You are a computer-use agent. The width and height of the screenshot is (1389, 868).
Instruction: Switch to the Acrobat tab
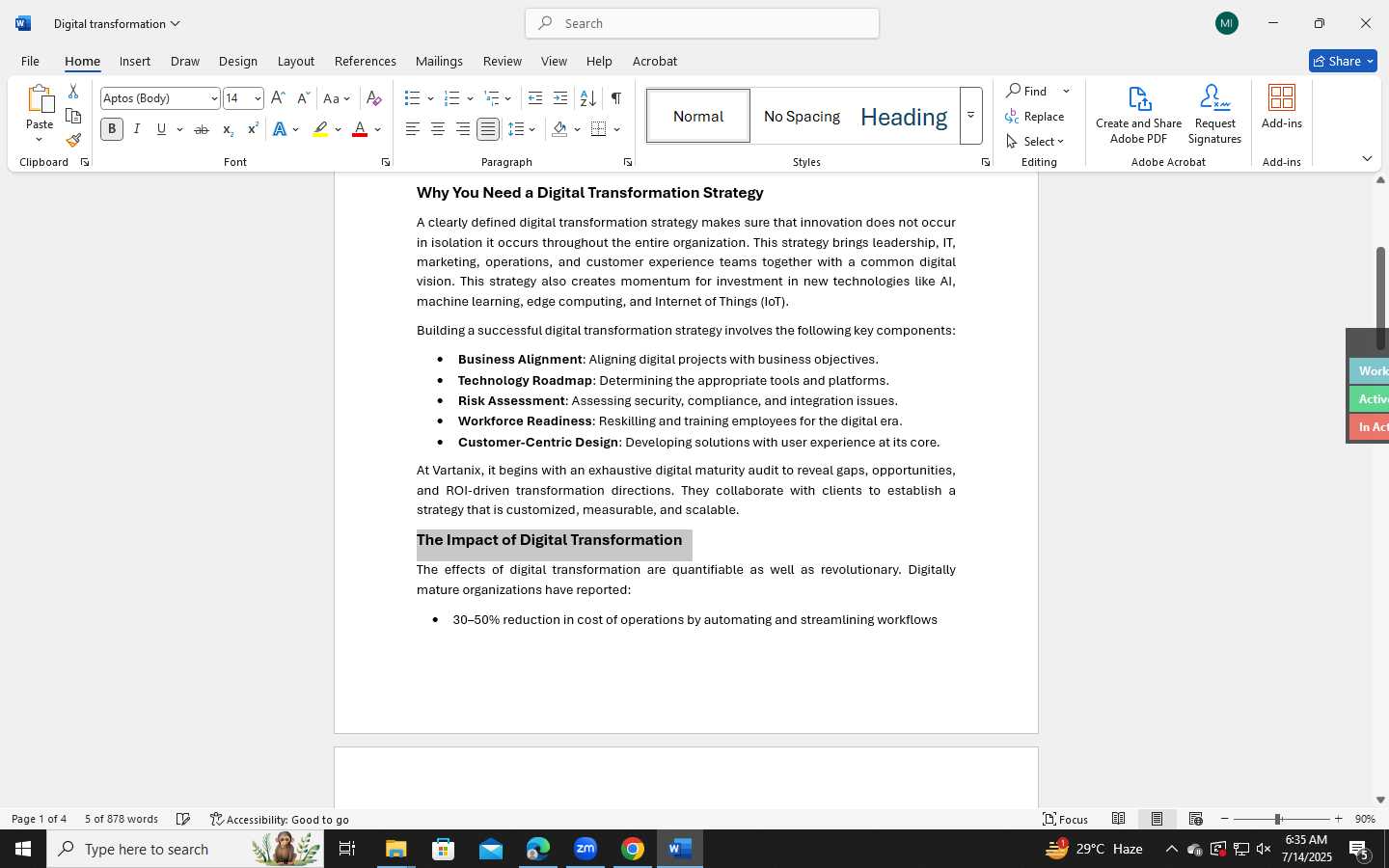pos(655,61)
